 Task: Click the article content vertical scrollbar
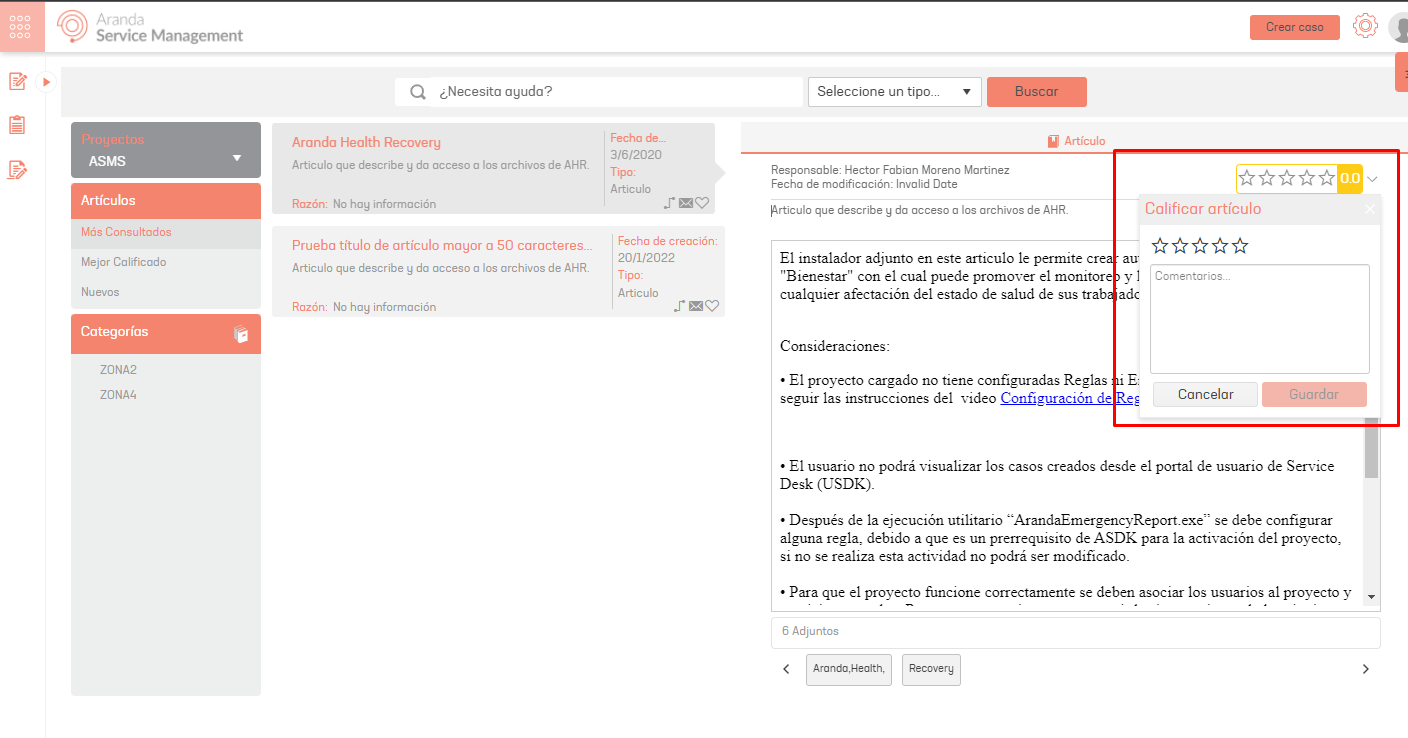pyautogui.click(x=1371, y=450)
